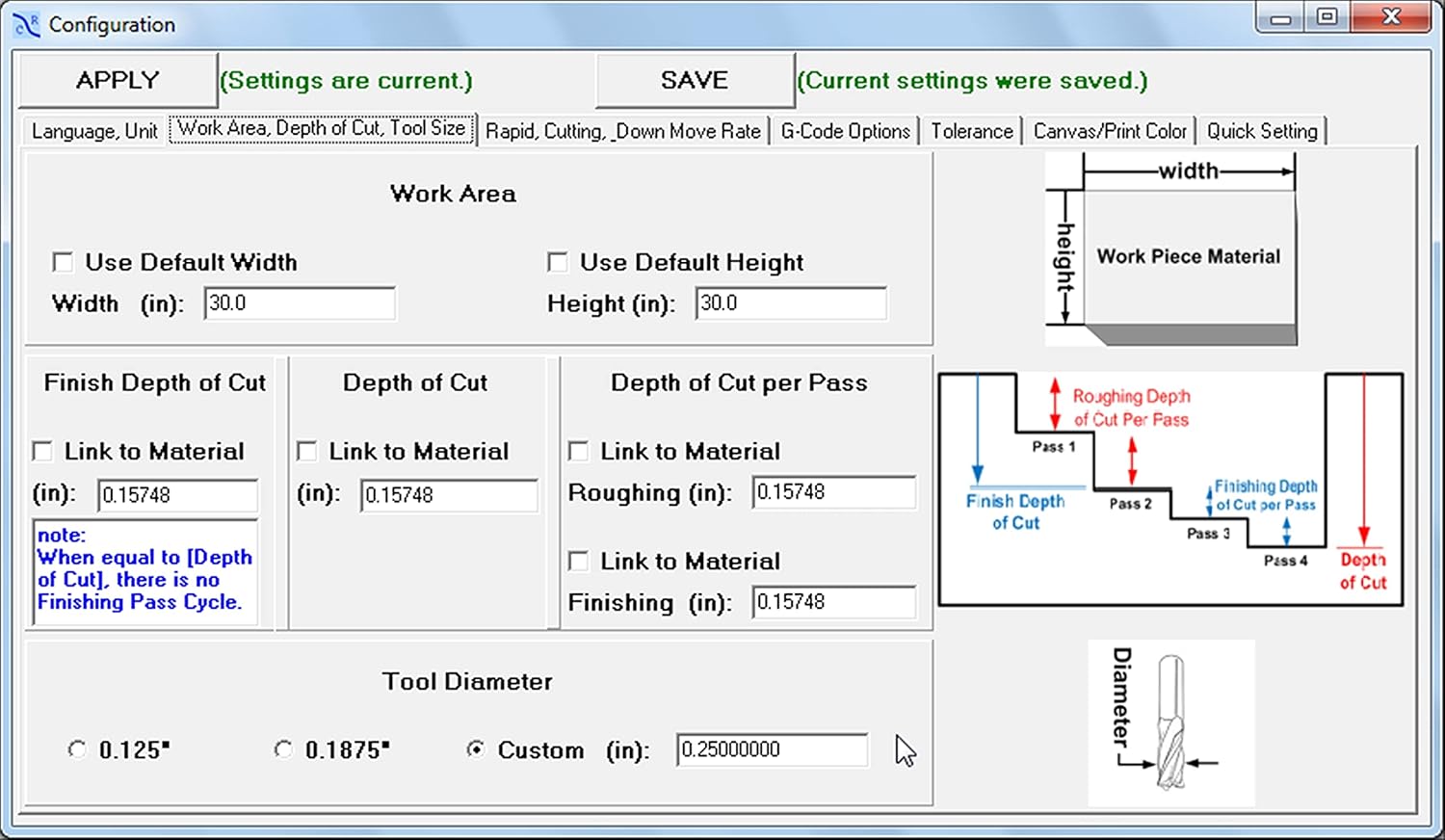Tick Link to Material above Roughing field
The height and width of the screenshot is (840, 1445).
578,451
